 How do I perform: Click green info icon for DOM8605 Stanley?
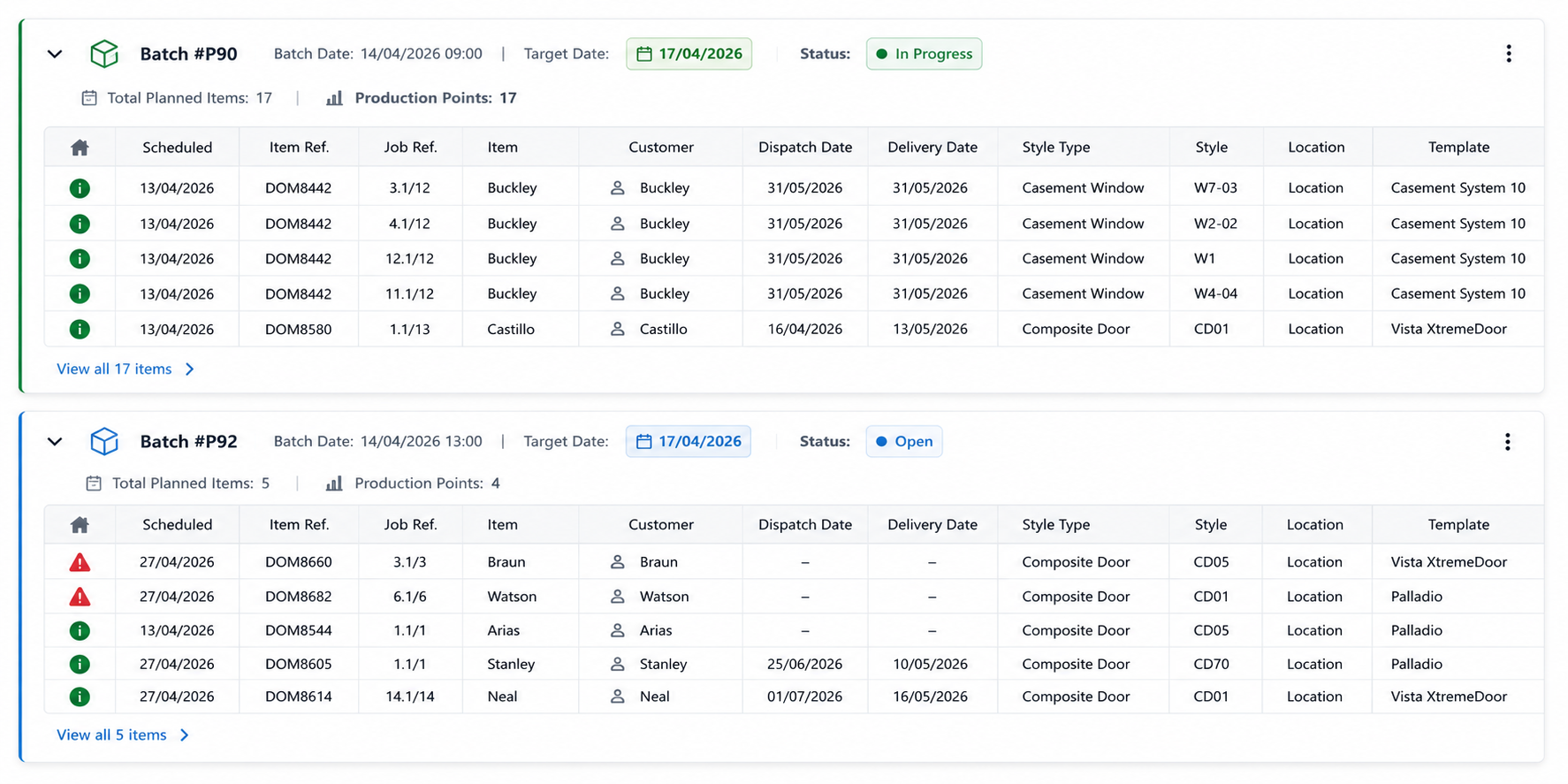coord(80,664)
